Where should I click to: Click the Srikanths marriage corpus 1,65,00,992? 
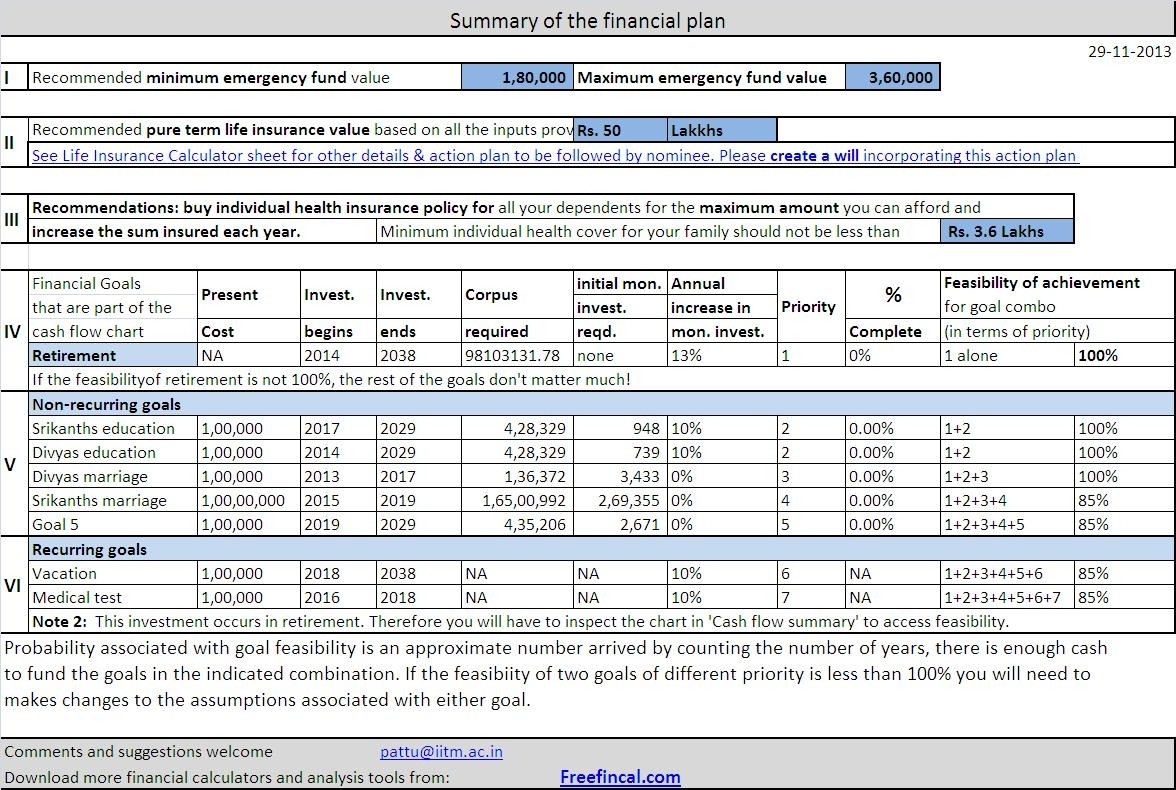pos(520,499)
